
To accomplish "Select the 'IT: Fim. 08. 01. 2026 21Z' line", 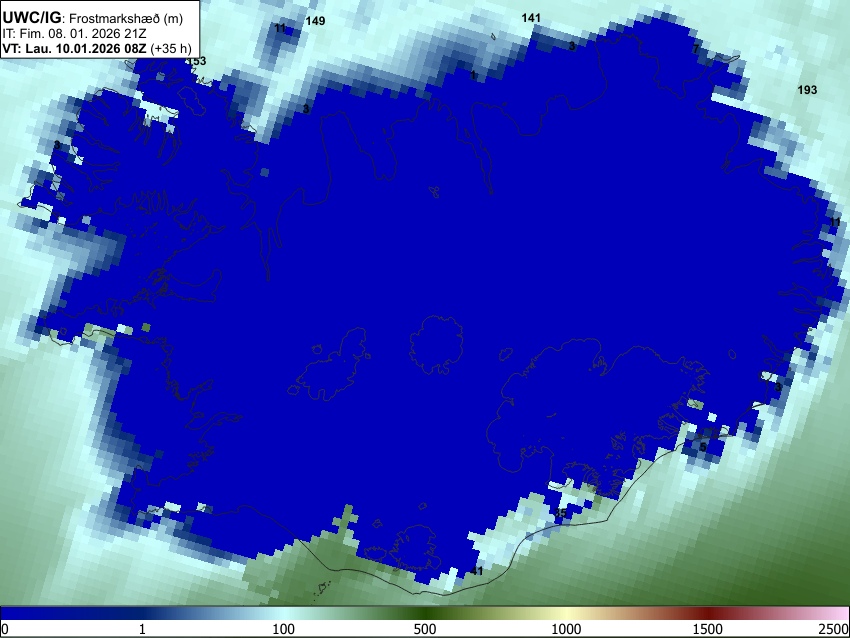I will coord(74,34).
